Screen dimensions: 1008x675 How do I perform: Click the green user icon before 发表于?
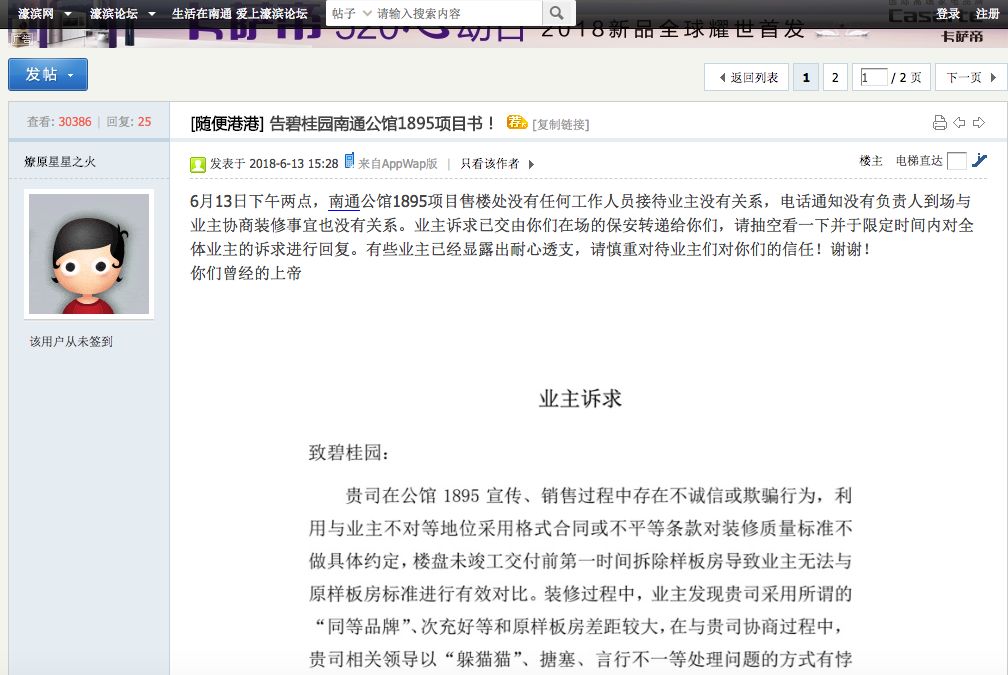[x=197, y=165]
